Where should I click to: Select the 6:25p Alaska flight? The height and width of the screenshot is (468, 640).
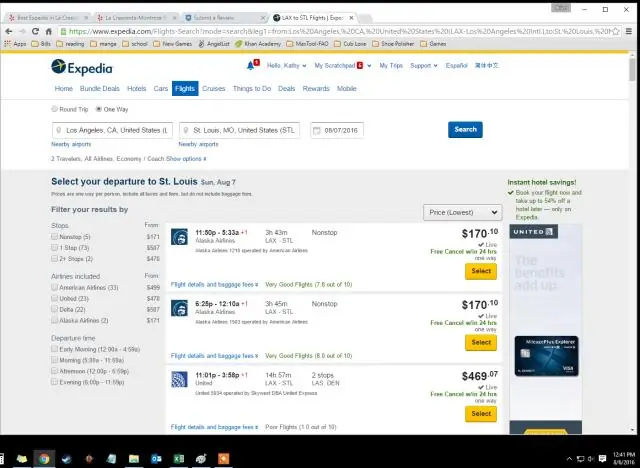click(x=481, y=343)
